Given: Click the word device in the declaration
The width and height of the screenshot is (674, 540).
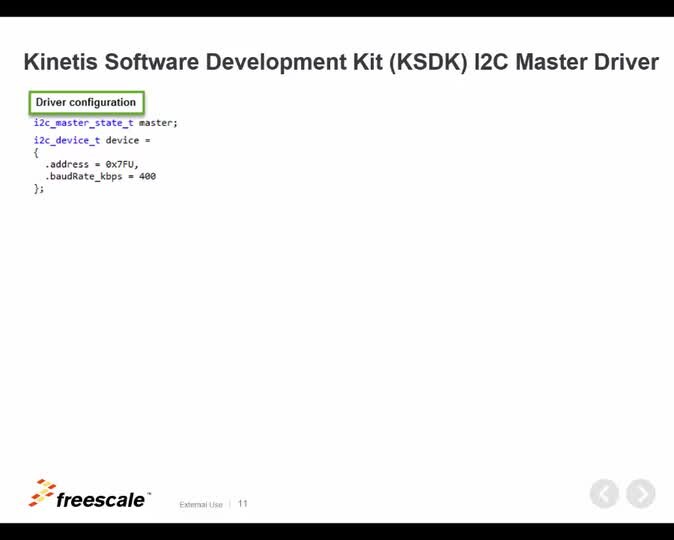Looking at the screenshot, I should (x=123, y=141).
